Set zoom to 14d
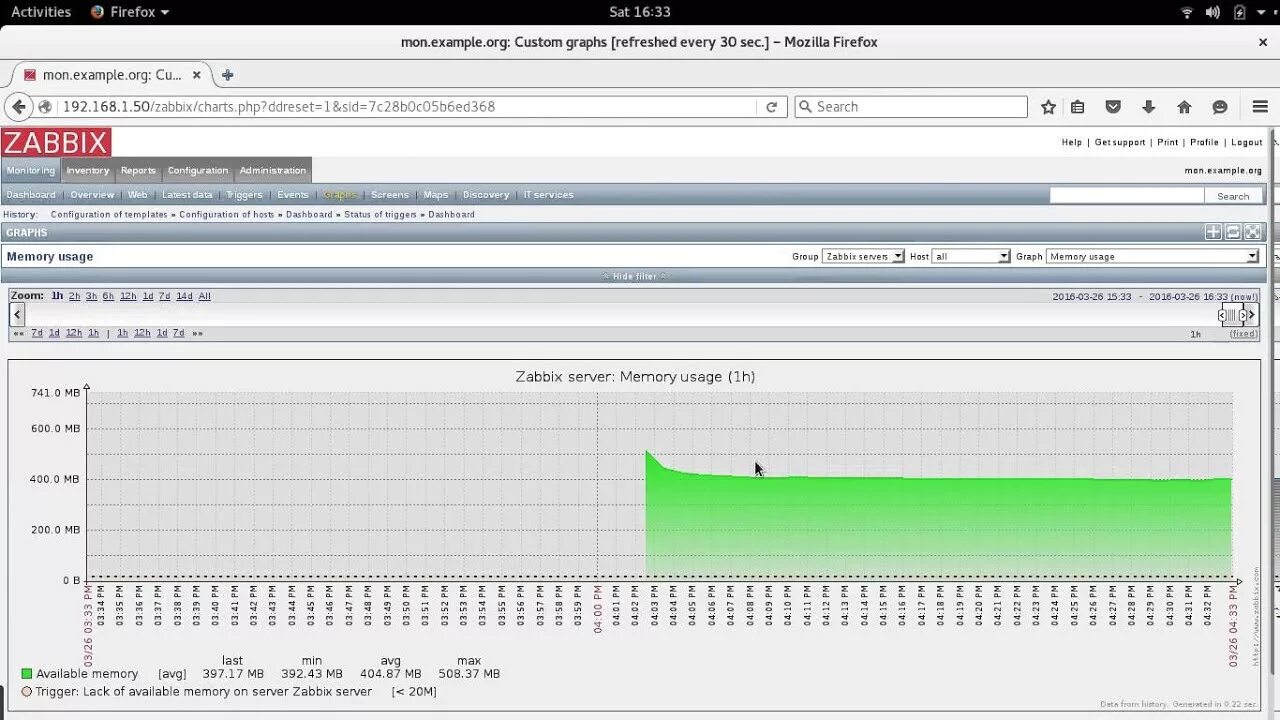This screenshot has width=1280, height=720. pyautogui.click(x=184, y=296)
